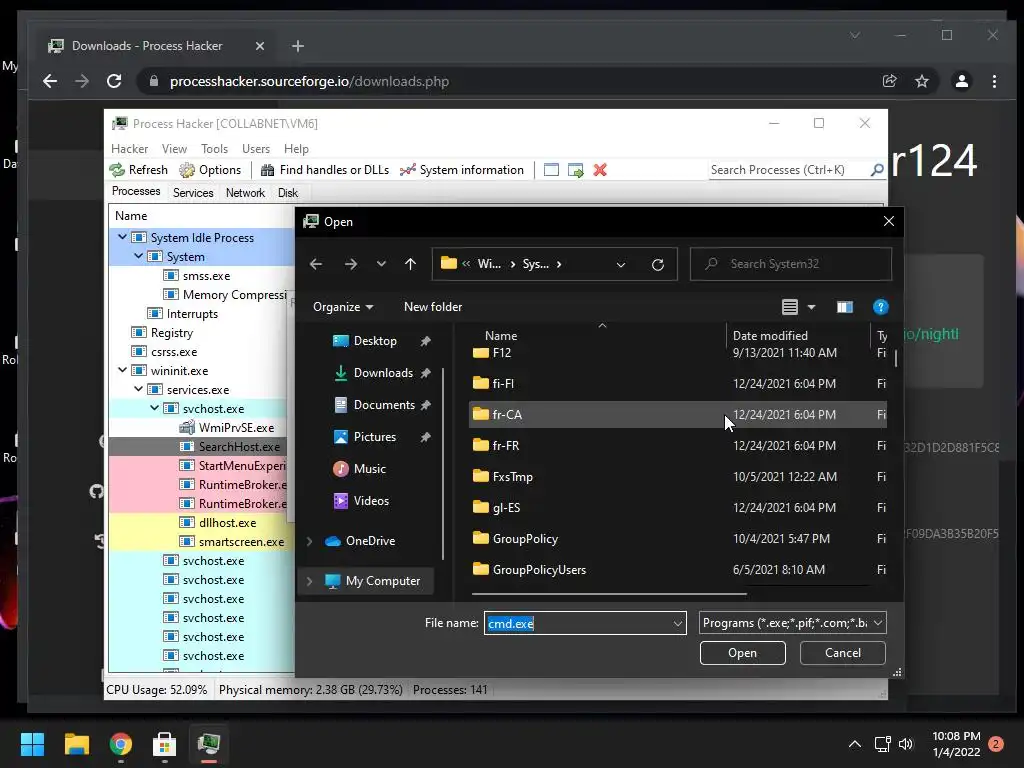
Task: Toggle the preview pane icon
Action: [844, 307]
